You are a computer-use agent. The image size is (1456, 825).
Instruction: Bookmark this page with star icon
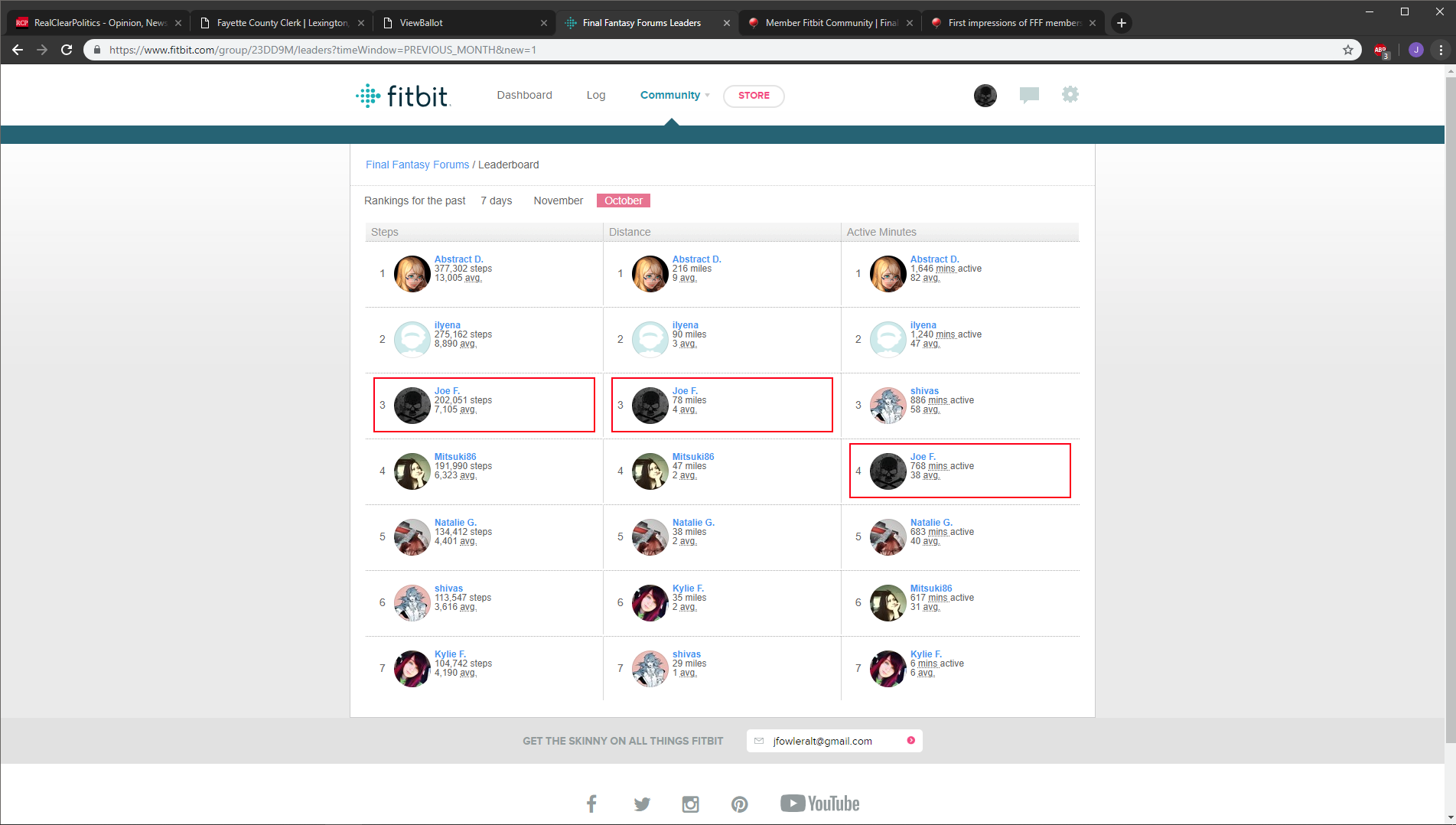point(1347,50)
